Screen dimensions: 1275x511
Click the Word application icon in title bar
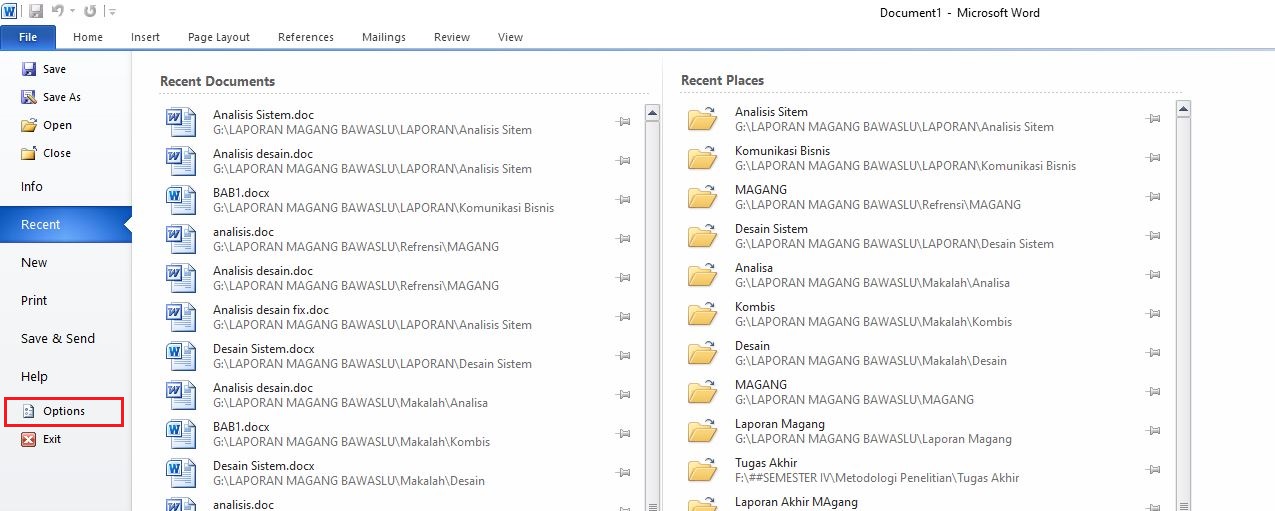click(9, 11)
